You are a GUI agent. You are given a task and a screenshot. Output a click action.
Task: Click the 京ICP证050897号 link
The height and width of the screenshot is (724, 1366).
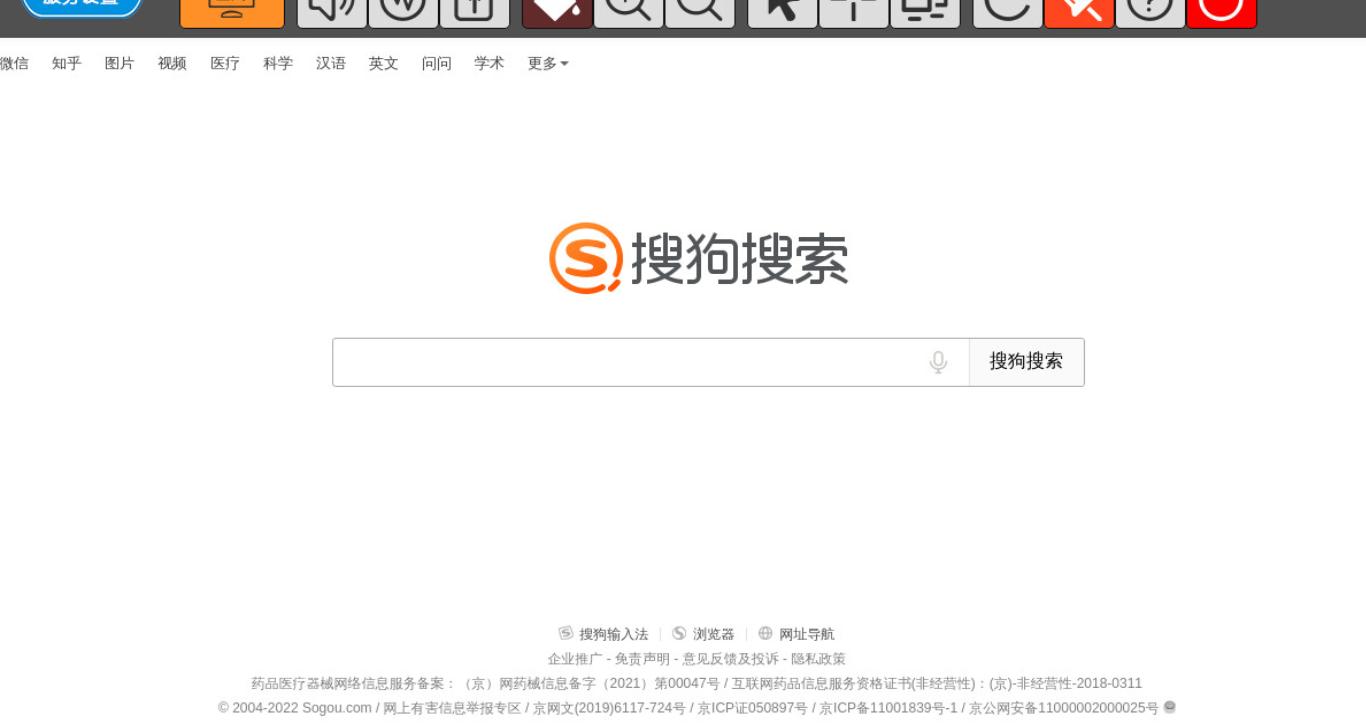coord(752,708)
